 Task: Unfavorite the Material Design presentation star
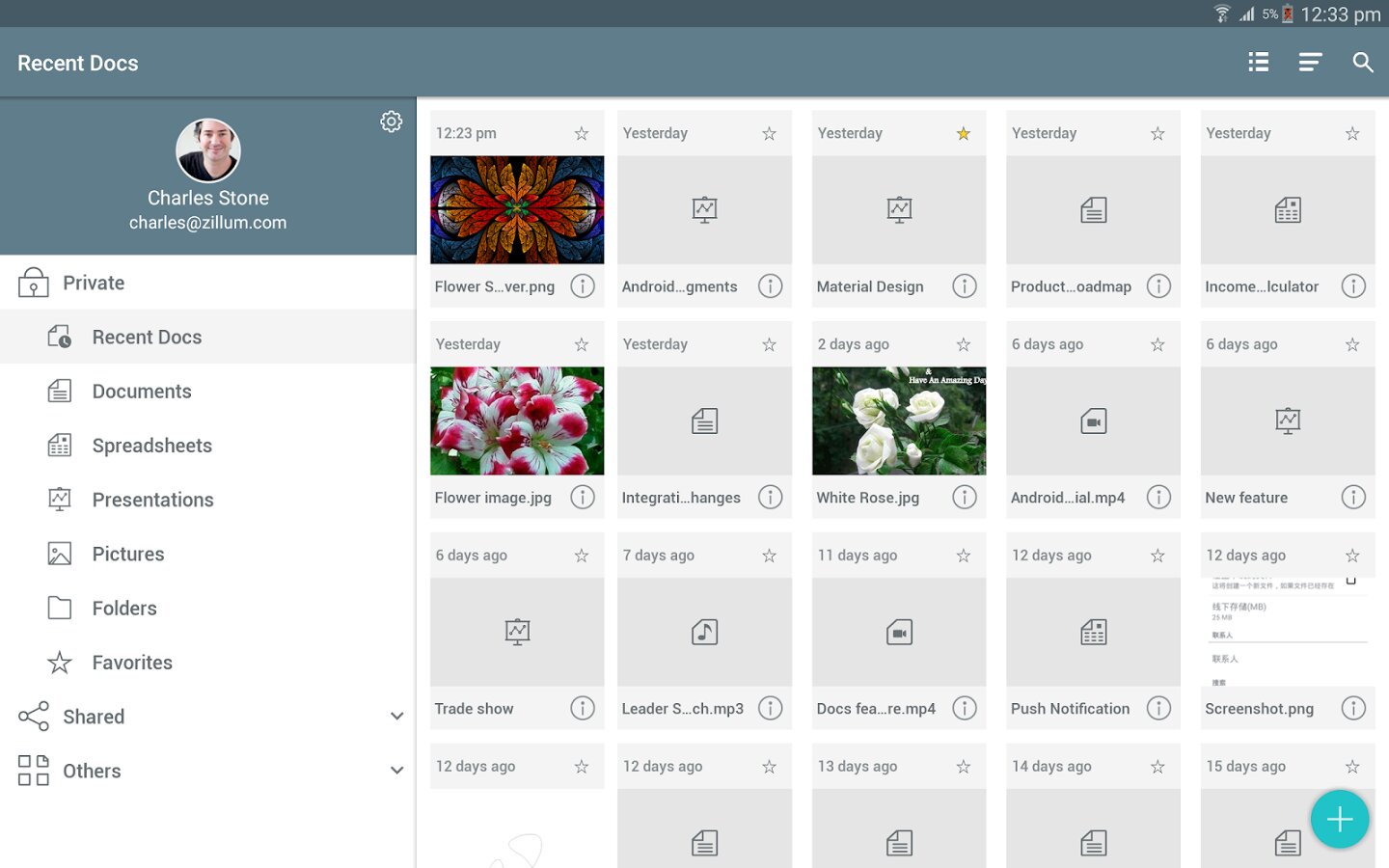[963, 134]
